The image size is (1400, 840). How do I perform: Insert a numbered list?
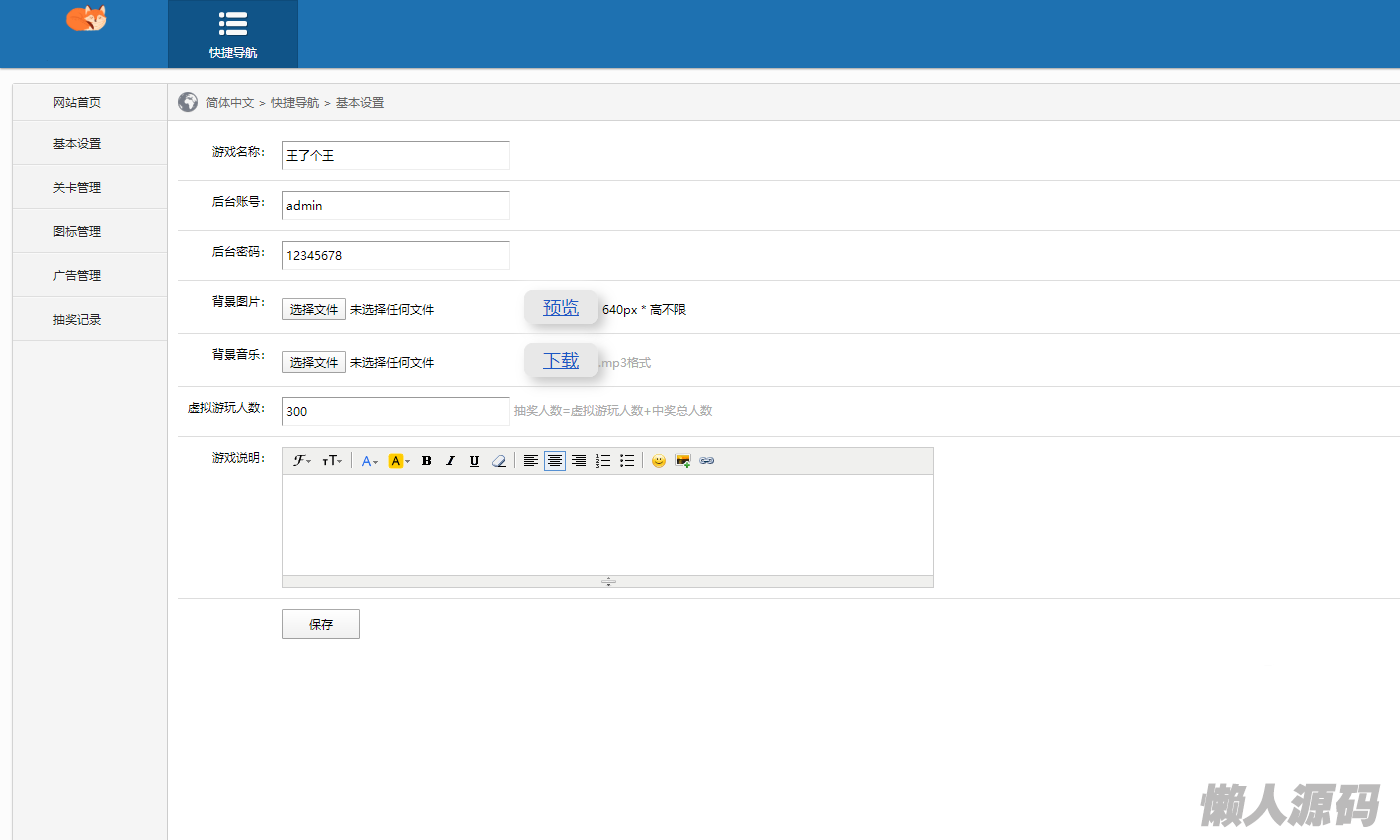(x=603, y=461)
